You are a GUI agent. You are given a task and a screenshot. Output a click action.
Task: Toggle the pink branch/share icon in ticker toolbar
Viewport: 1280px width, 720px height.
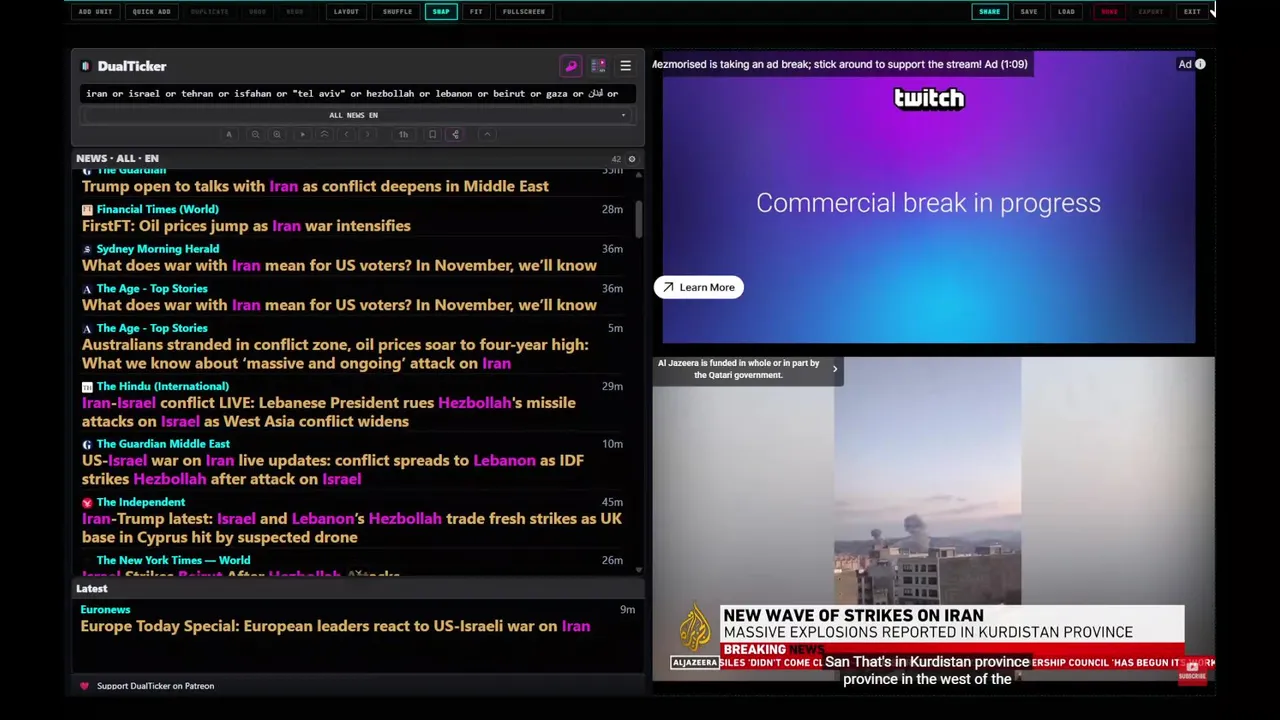[x=455, y=134]
